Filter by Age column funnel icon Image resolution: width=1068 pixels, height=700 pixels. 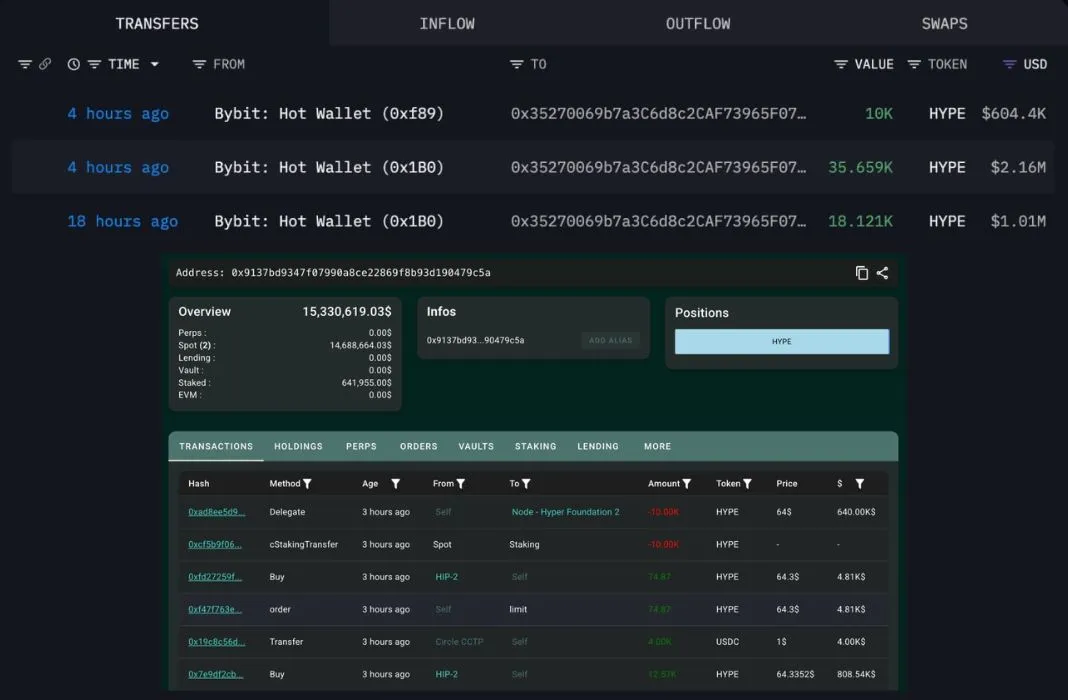[x=395, y=483]
